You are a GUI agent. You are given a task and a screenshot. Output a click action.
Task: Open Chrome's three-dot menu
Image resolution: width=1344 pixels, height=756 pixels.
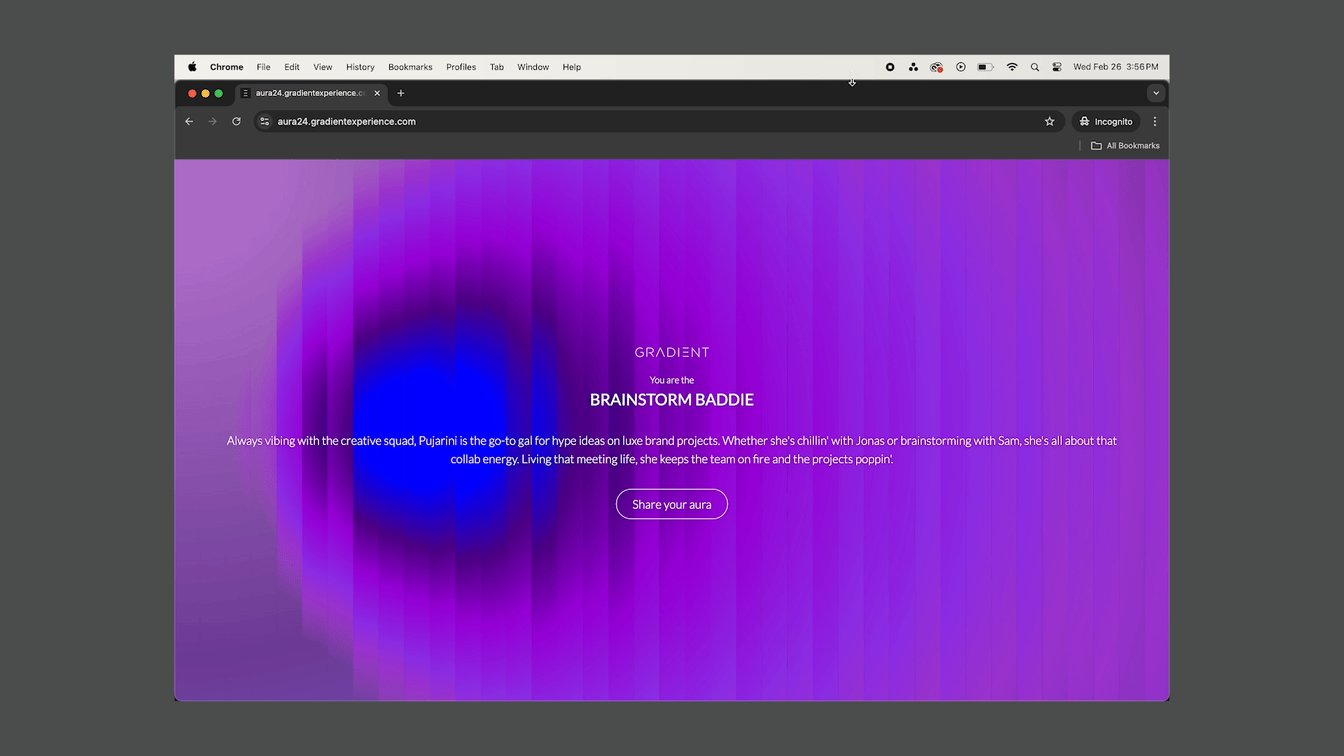pyautogui.click(x=1155, y=121)
